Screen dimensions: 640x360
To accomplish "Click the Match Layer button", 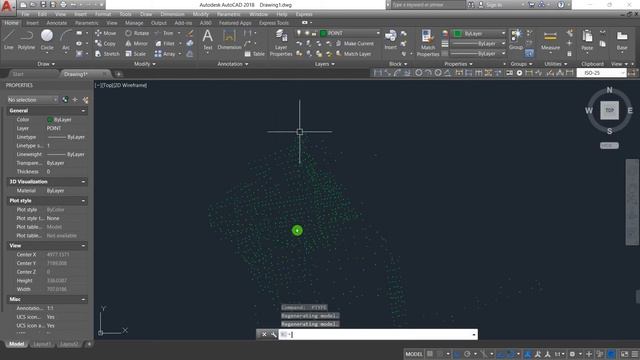I will click(x=353, y=53).
